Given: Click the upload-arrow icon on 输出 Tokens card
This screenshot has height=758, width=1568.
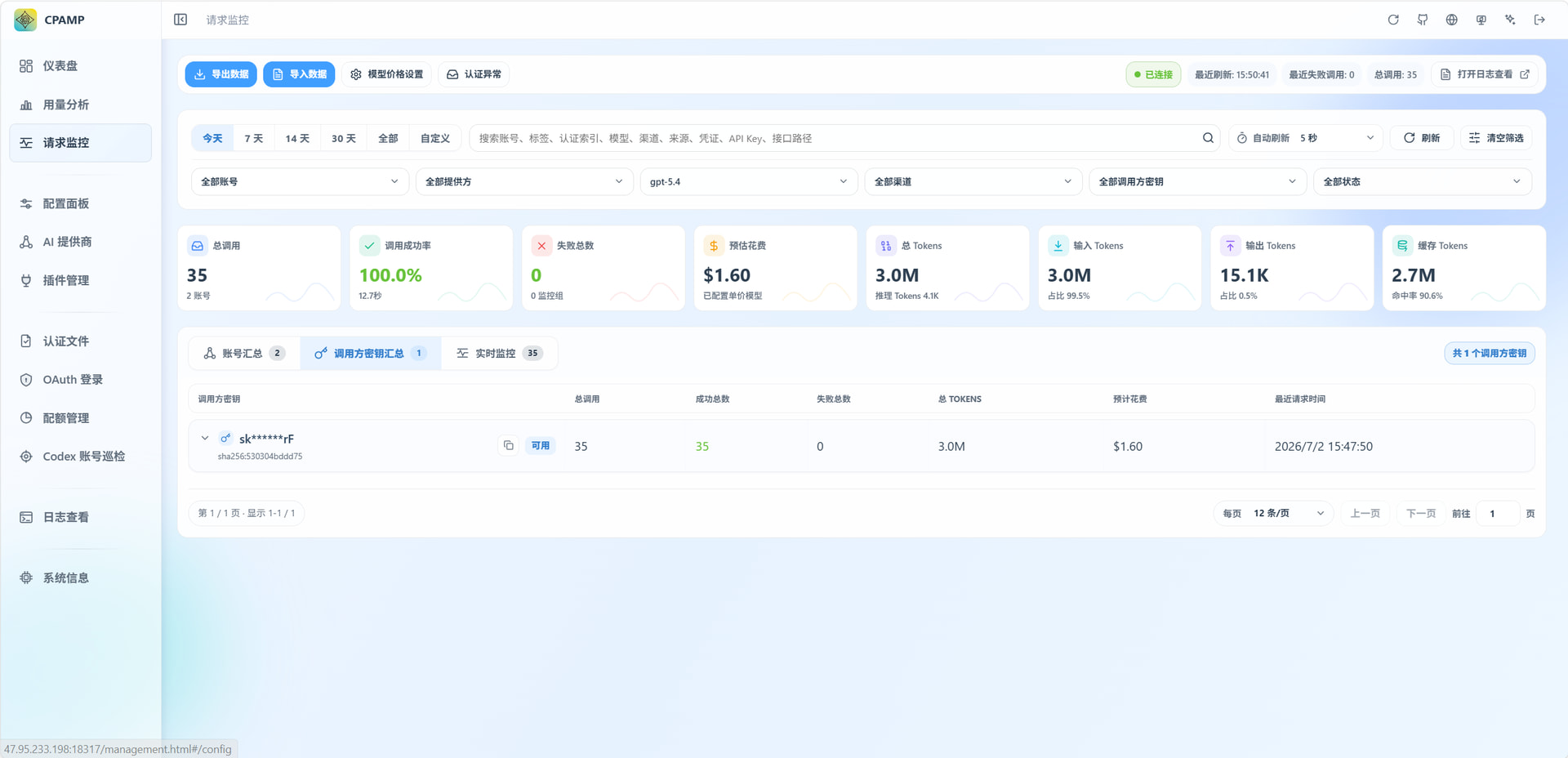Looking at the screenshot, I should [1230, 245].
